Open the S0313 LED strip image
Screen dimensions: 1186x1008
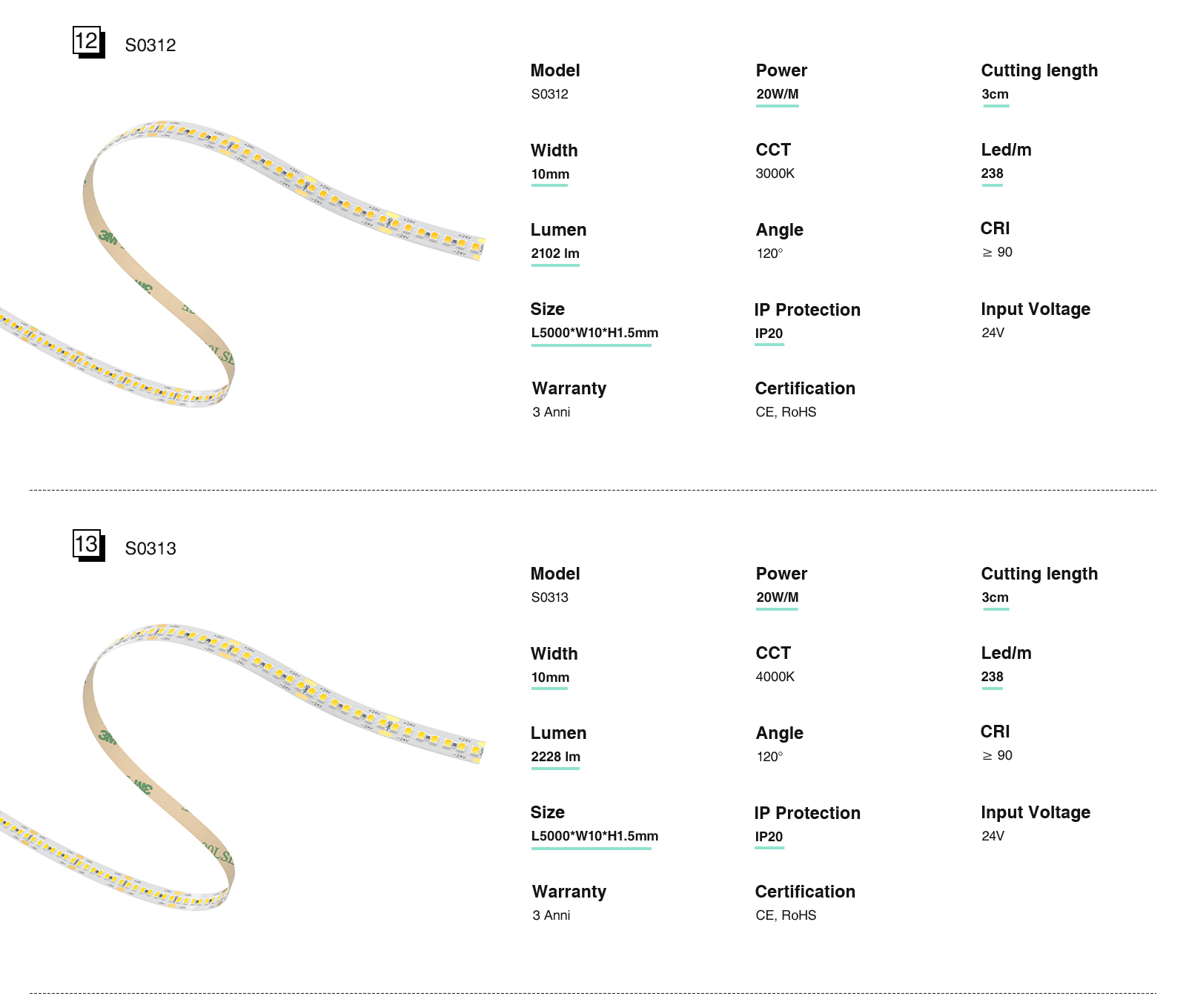tap(245, 763)
